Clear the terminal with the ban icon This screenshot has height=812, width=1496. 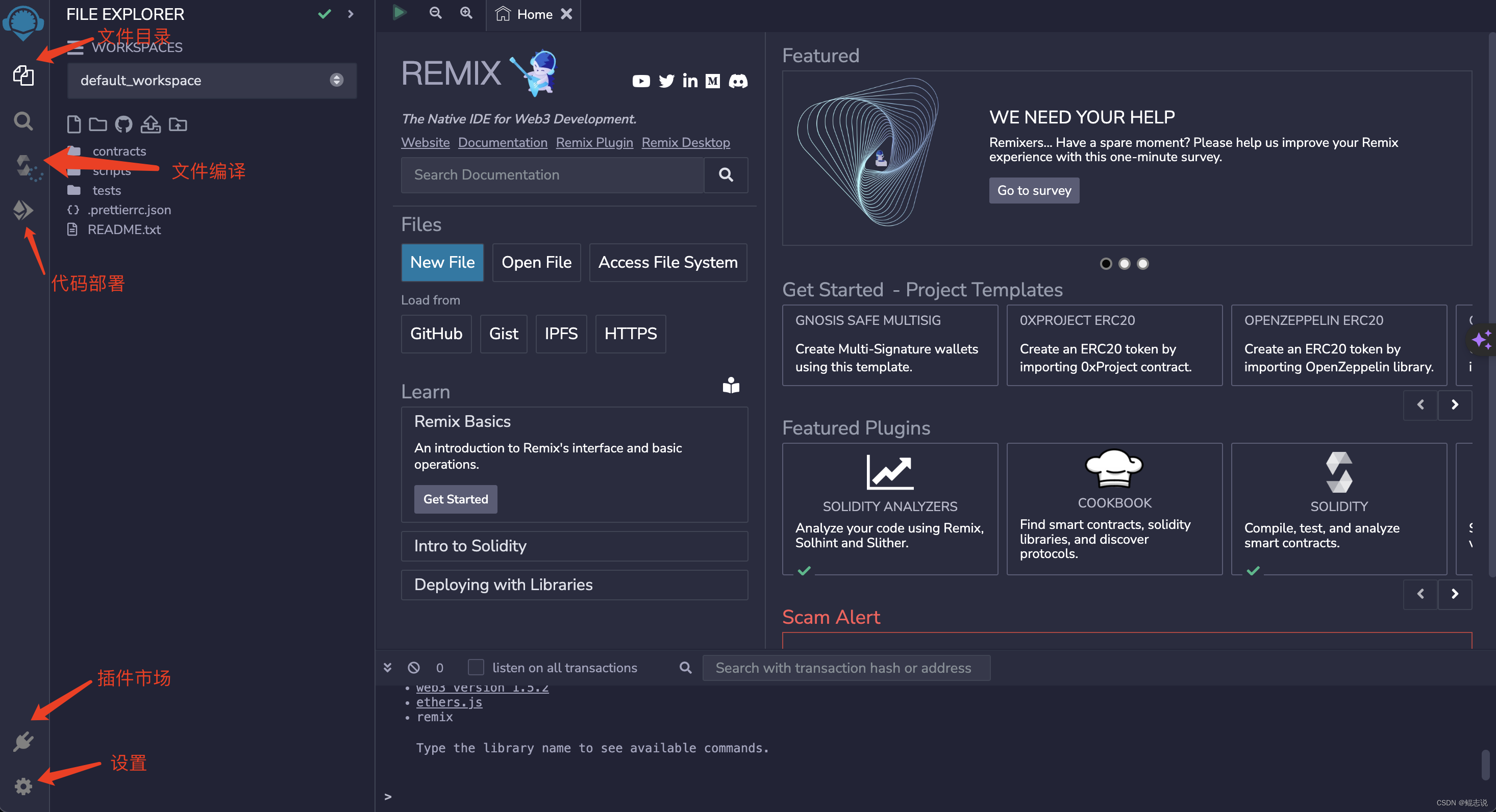(x=413, y=668)
